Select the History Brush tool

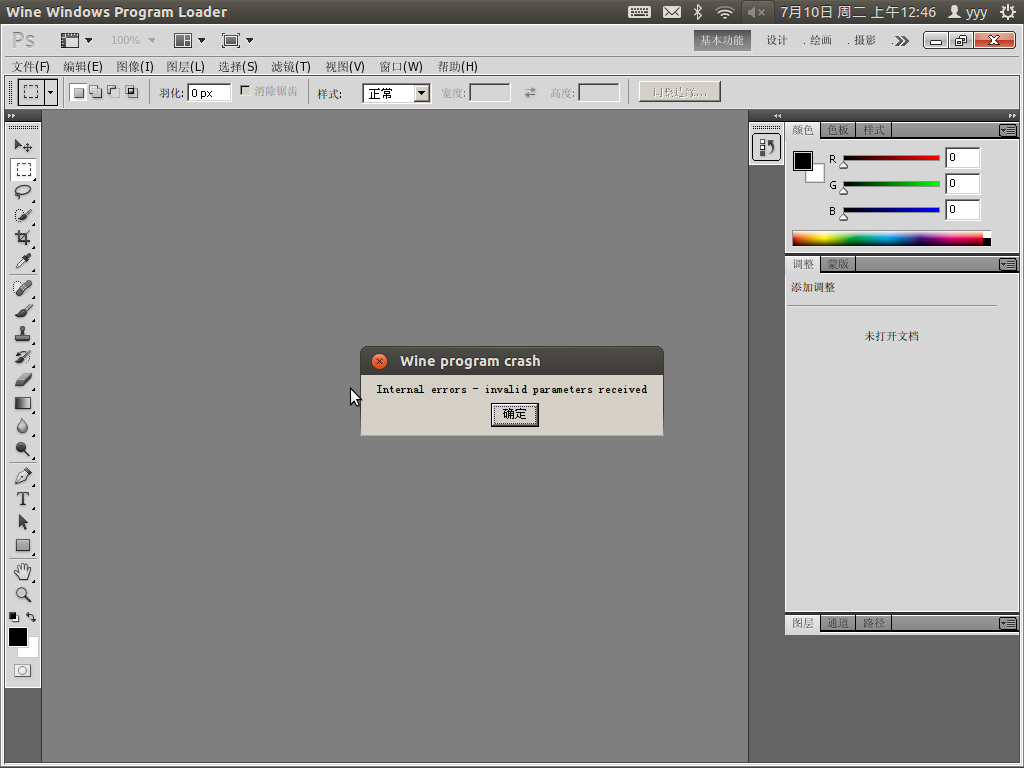[23, 357]
